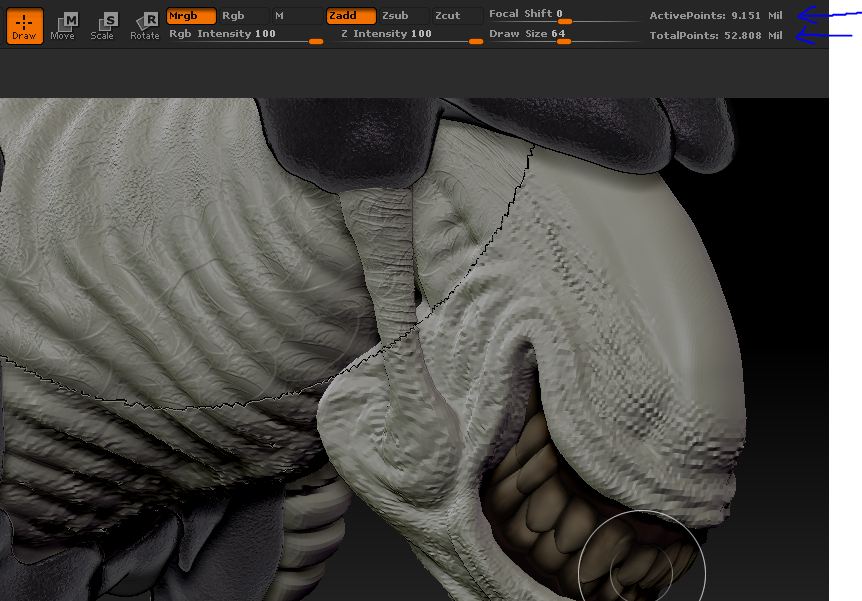Switch to Zsub mode

[403, 16]
